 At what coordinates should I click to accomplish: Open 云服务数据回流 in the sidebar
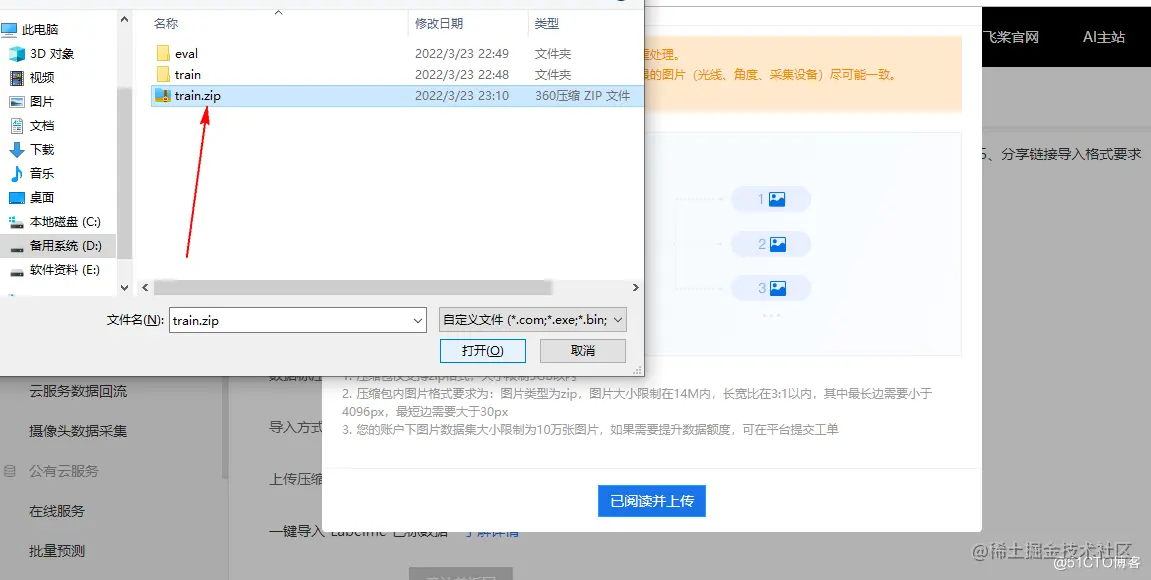[78, 391]
